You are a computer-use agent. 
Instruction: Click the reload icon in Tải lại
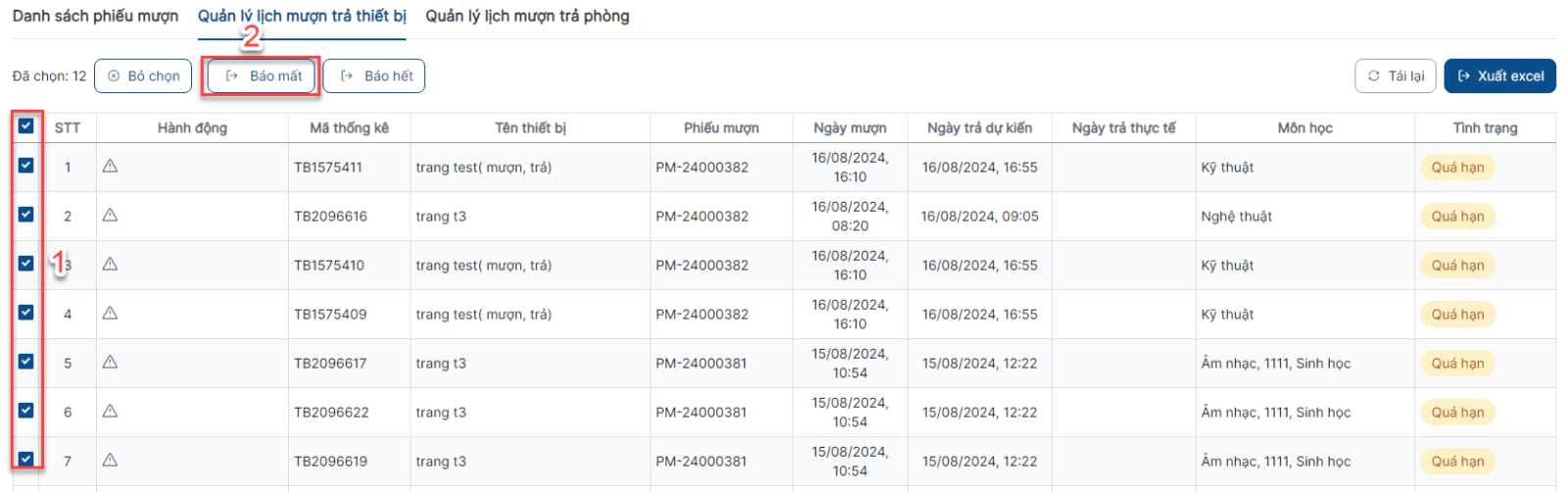(x=1374, y=75)
